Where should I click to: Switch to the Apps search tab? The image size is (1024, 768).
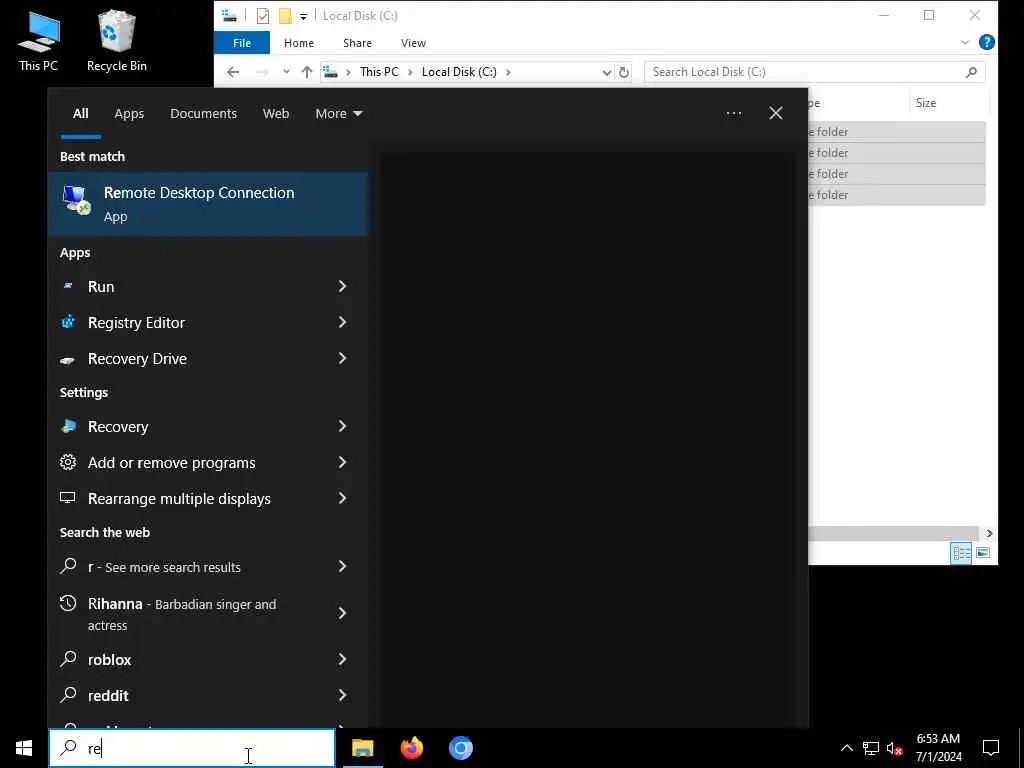(129, 114)
